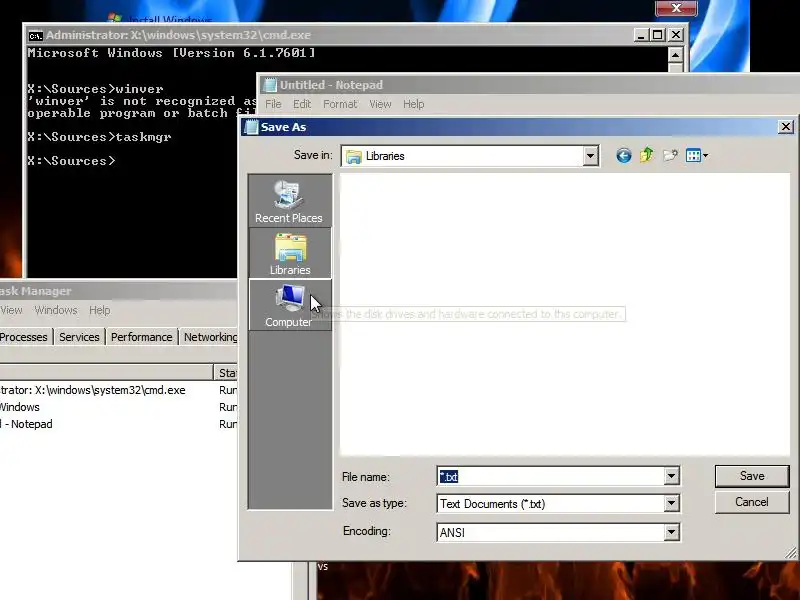Open Task Manager's Help menu
Image resolution: width=800 pixels, height=600 pixels.
tap(99, 310)
